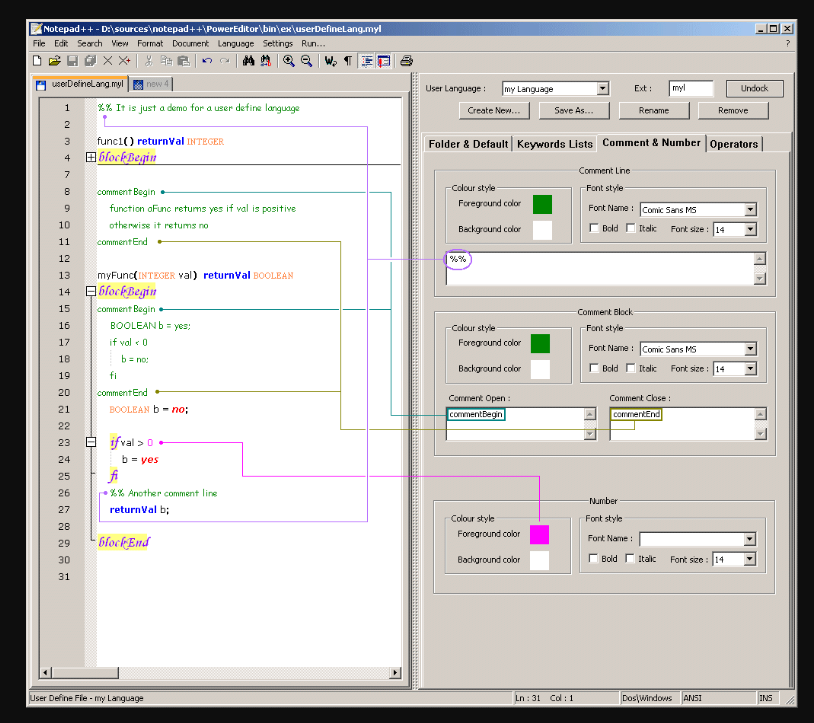Viewport: 814px width, 723px height.
Task: Enable Italic for Comment Block font style
Action: click(x=633, y=368)
